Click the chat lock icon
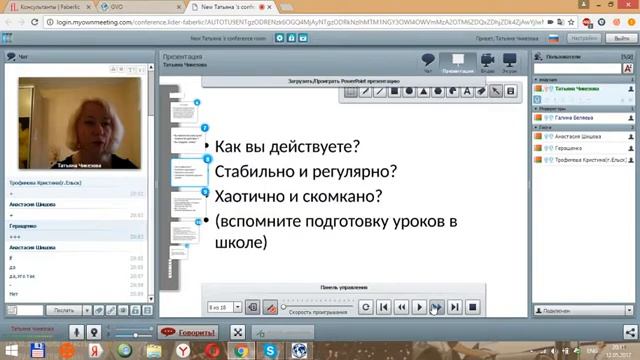640x360 pixels. [x=136, y=310]
